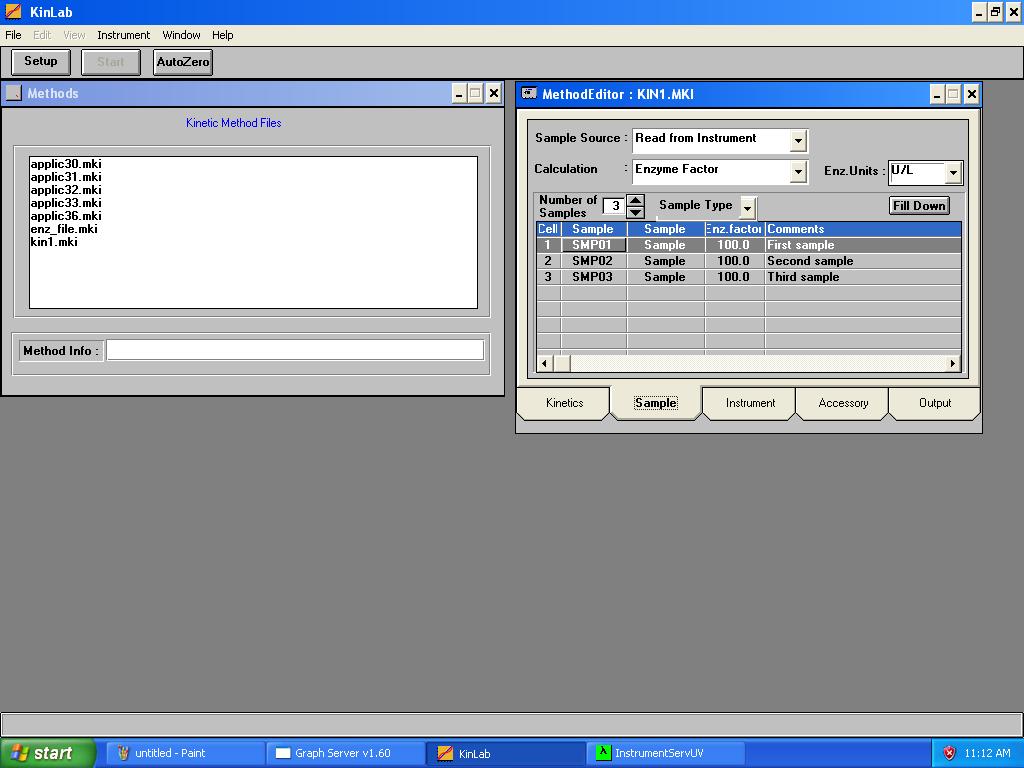This screenshot has height=768, width=1024.
Task: Click the AutoZero button
Action: [x=182, y=61]
